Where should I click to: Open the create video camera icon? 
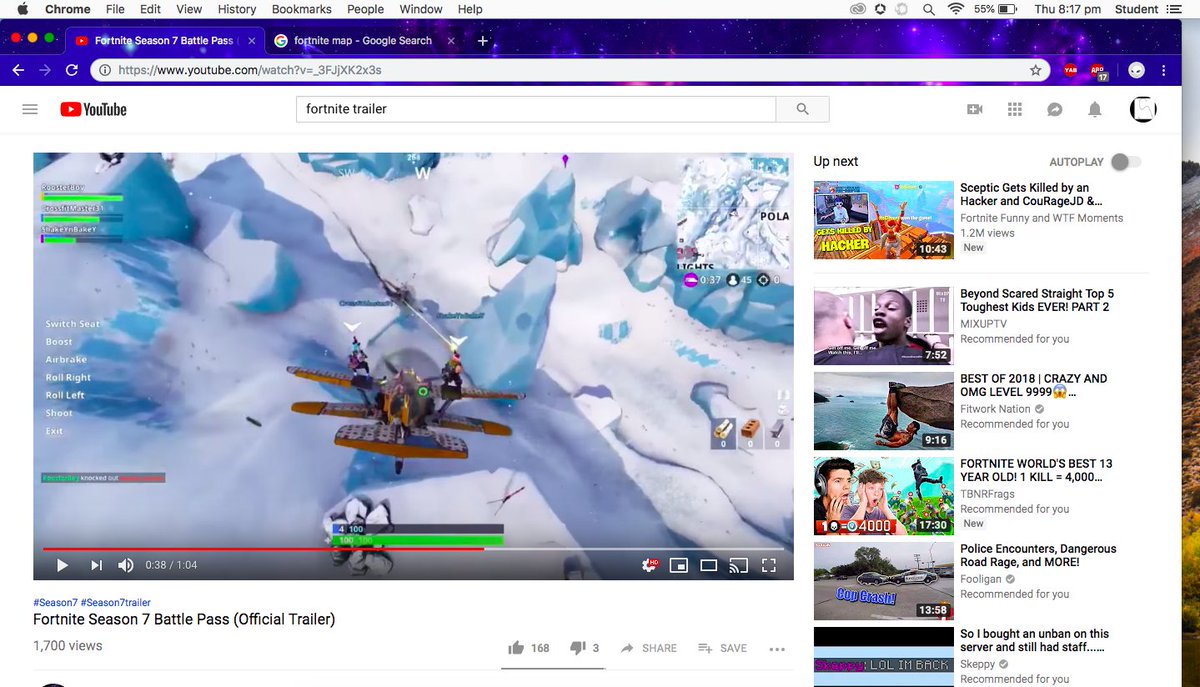[x=974, y=109]
